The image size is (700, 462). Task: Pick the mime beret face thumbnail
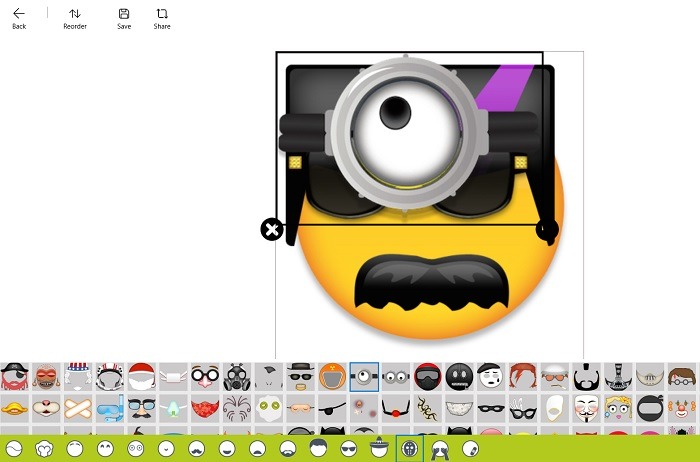tap(491, 377)
